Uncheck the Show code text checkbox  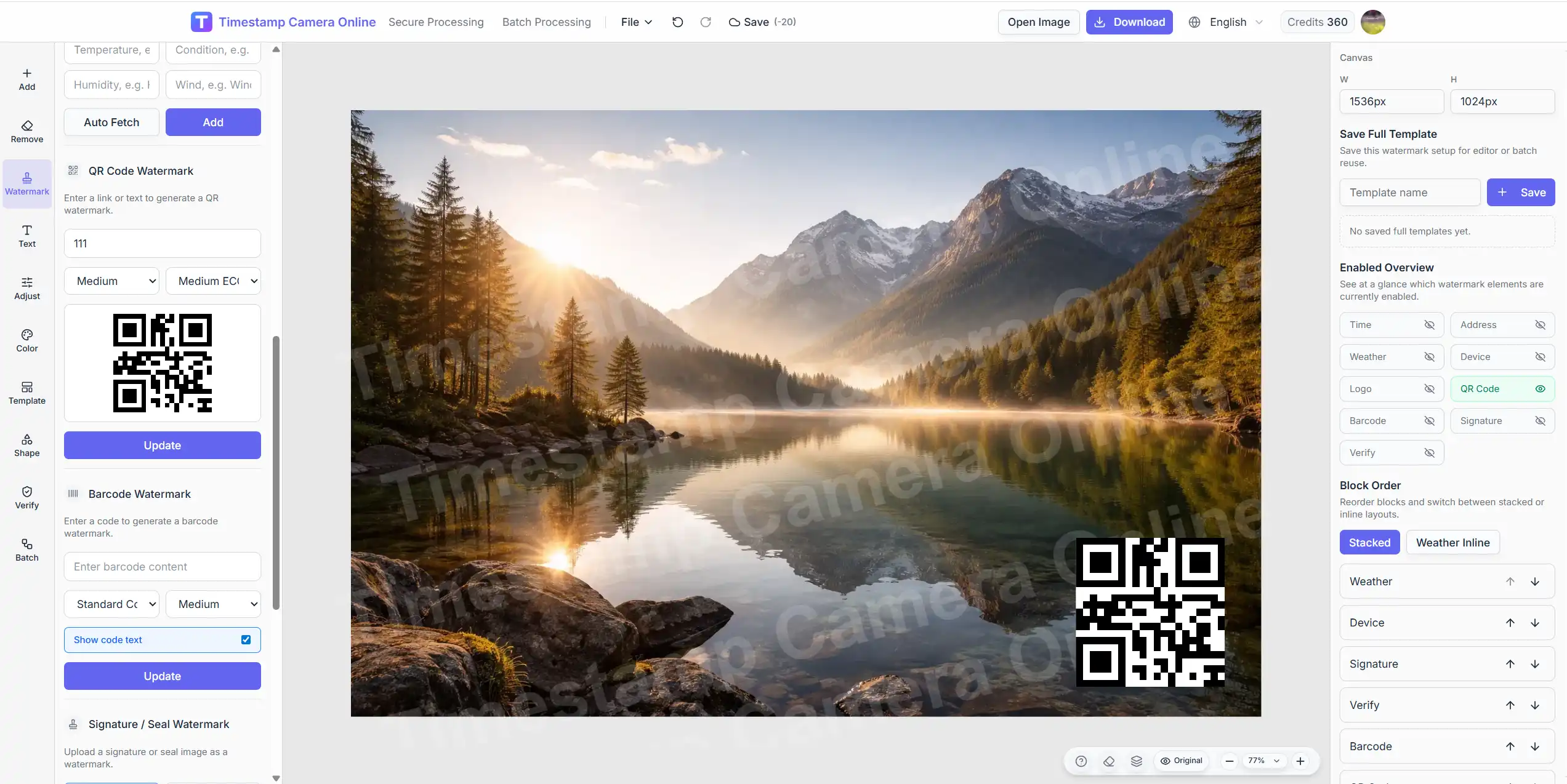[246, 640]
